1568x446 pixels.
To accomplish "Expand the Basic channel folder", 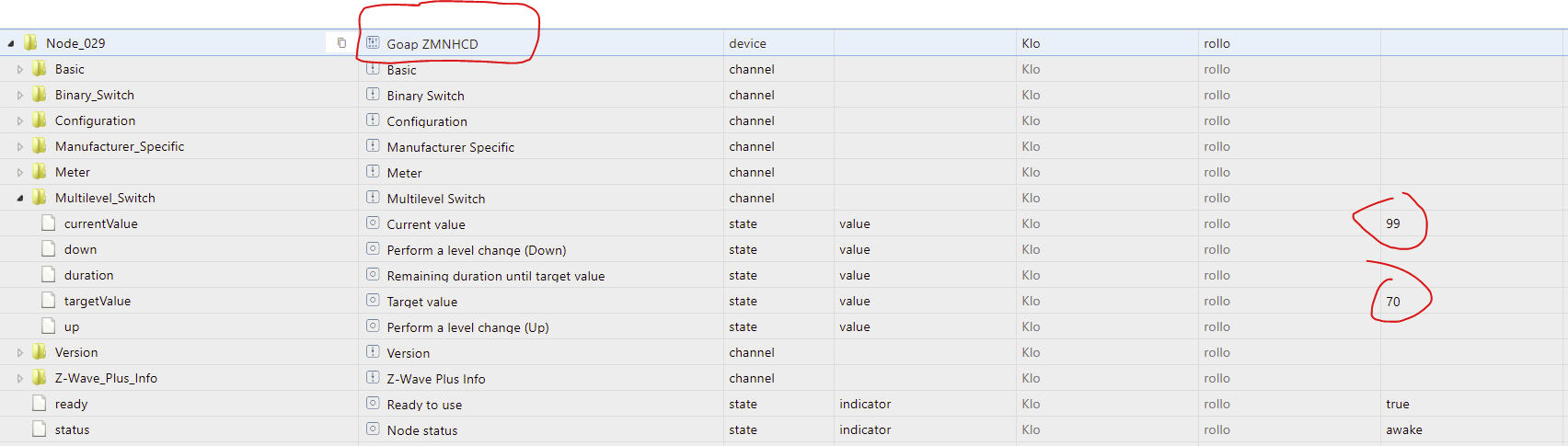I will [20, 69].
